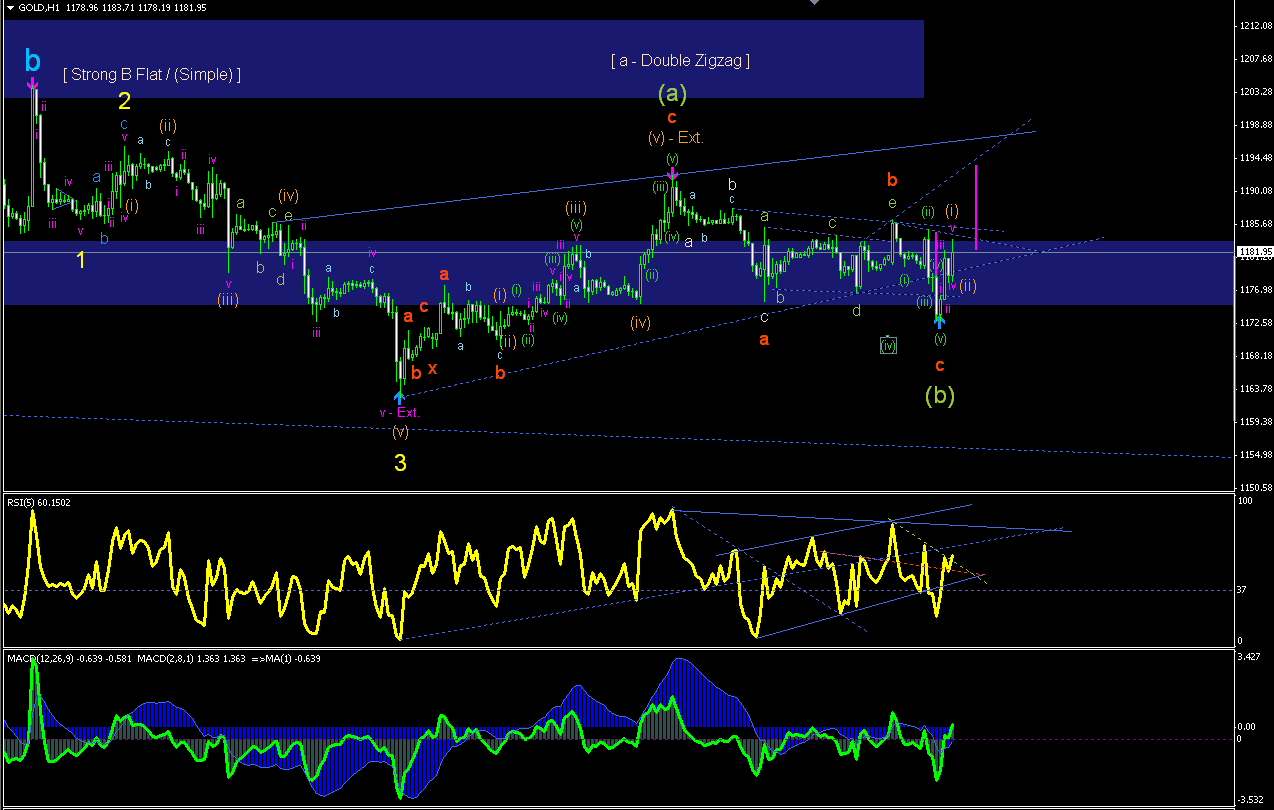Select the '[ Strong B Flat / (Simple) ]' label
This screenshot has width=1274, height=810.
point(151,75)
